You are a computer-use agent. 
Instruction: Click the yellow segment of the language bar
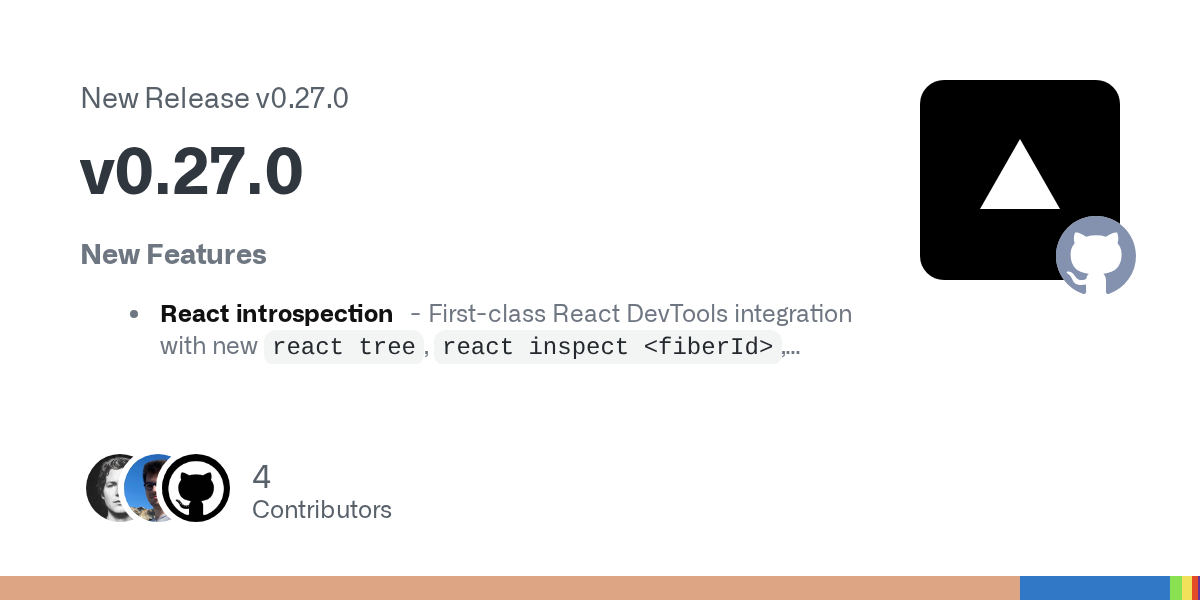1188,588
